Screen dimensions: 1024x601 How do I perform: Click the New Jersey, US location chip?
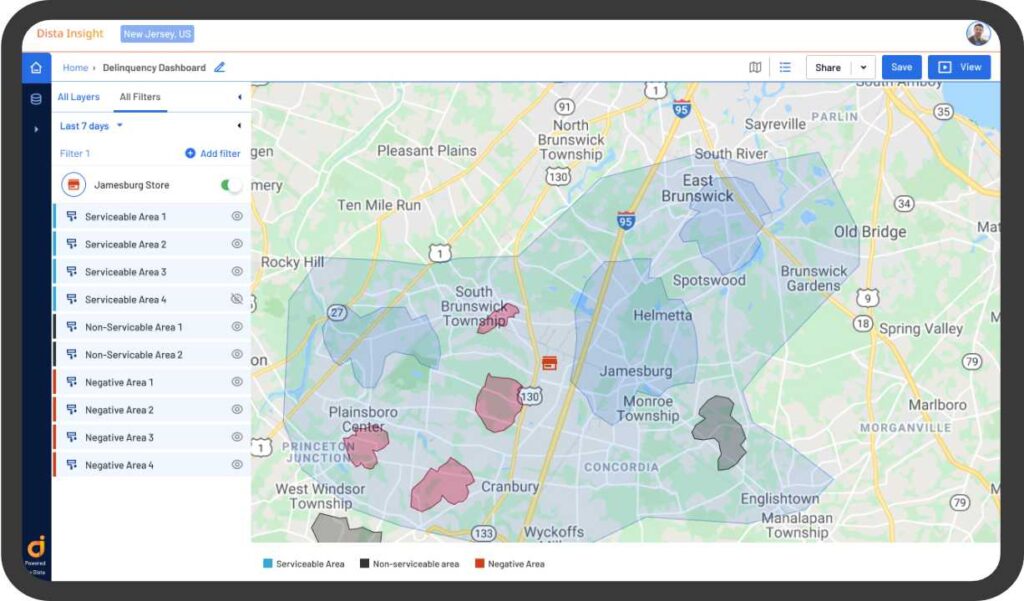pos(158,33)
